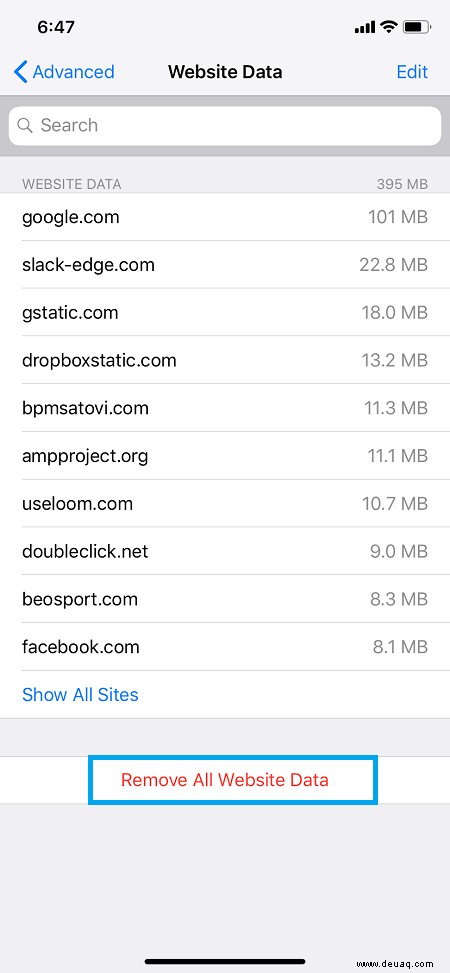Select the facebook.com entry
Viewport: 450px width, 973px height.
coord(225,647)
